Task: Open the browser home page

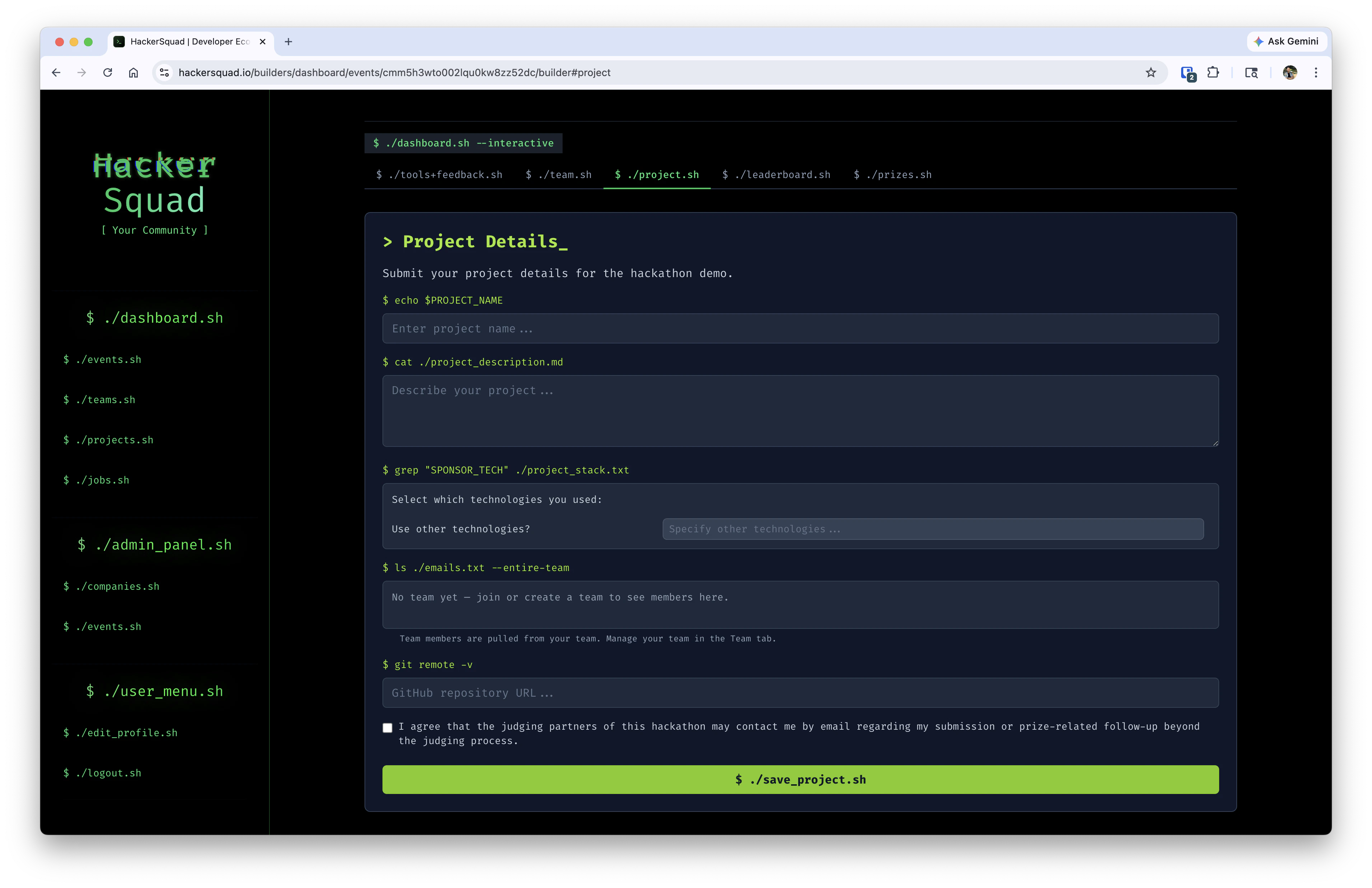Action: (134, 73)
